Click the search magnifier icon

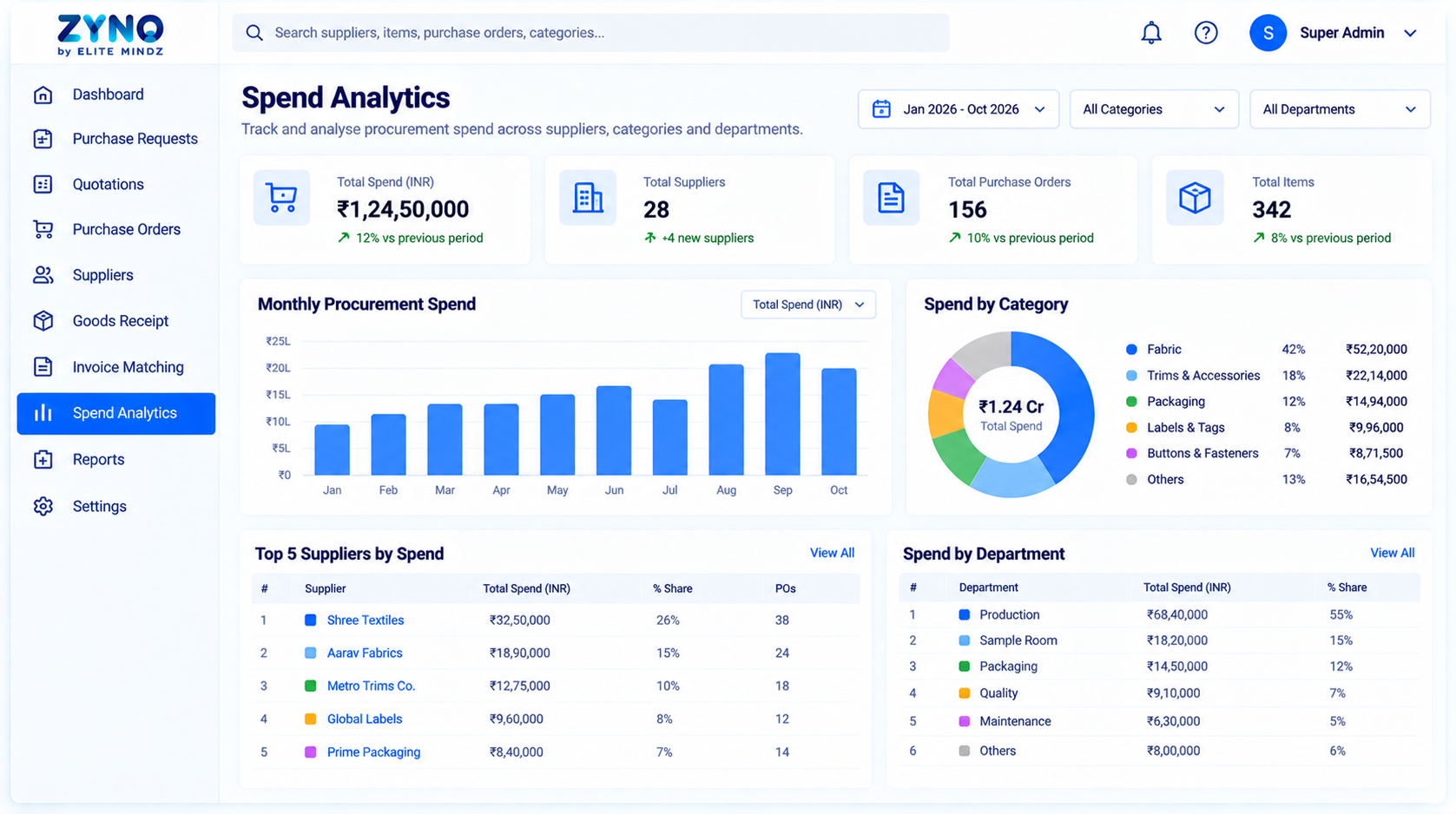click(254, 33)
